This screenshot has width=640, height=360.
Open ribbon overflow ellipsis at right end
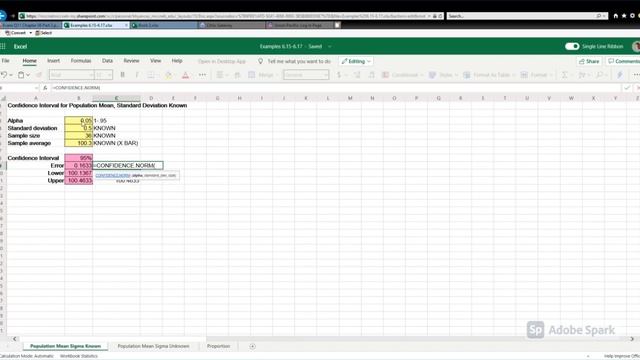tap(636, 75)
